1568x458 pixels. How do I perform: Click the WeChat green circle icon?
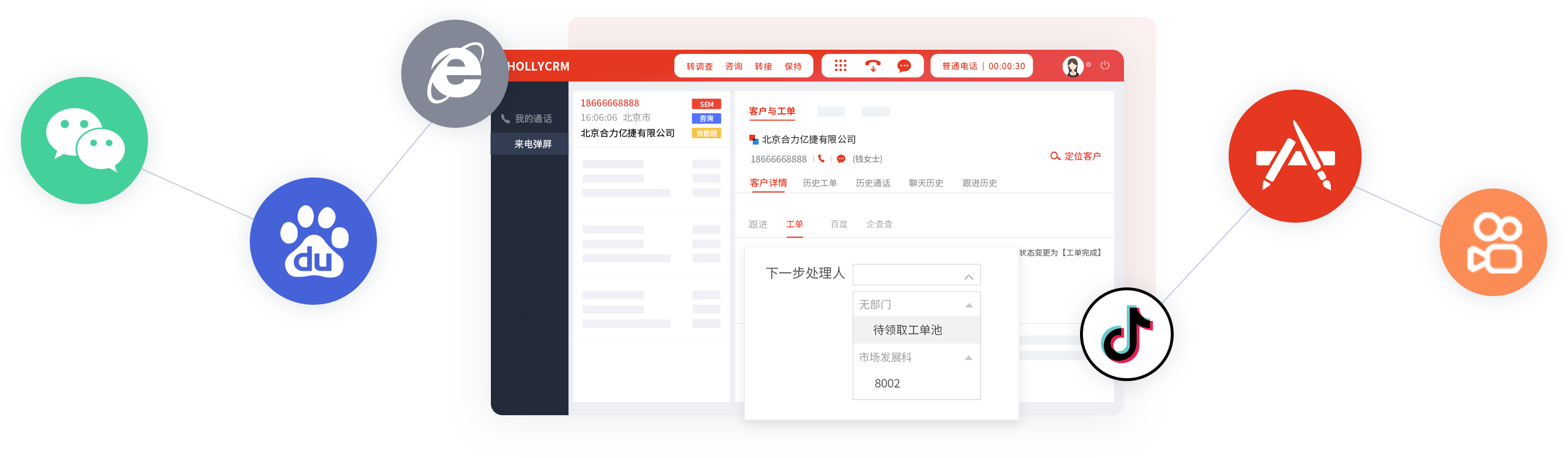(x=84, y=140)
